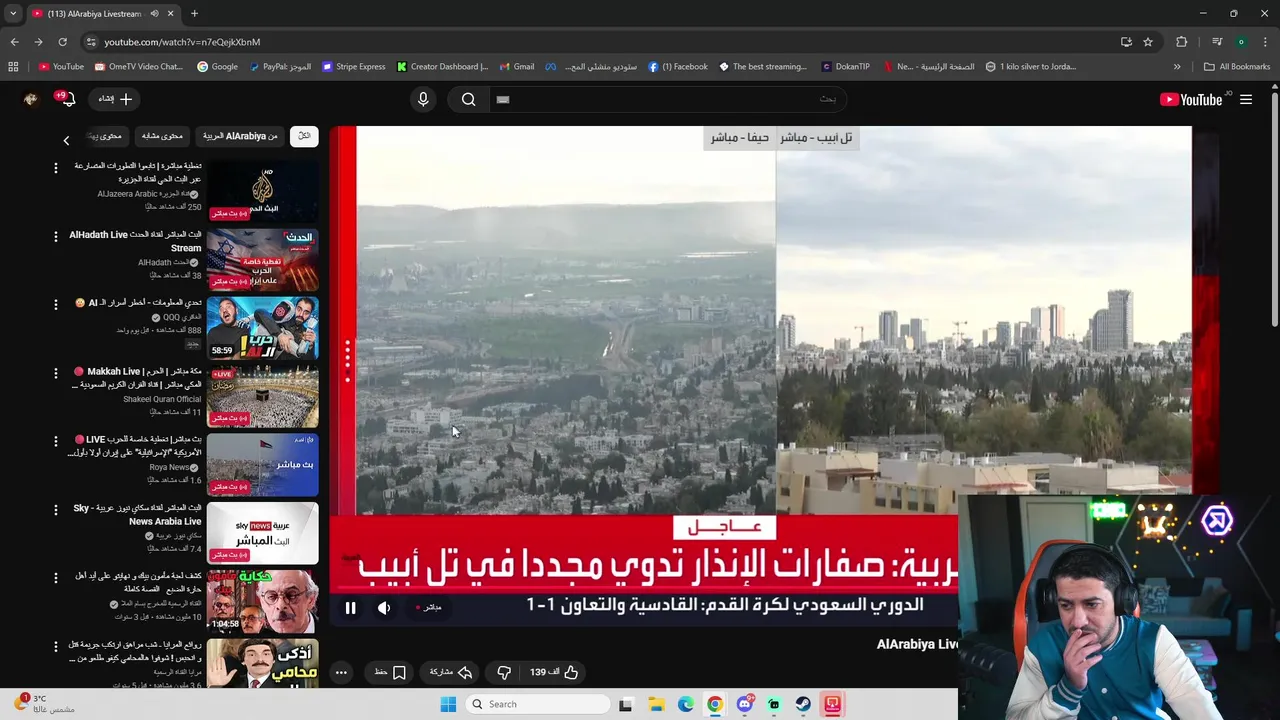This screenshot has height=720, width=1280.
Task: Open a new browser tab
Action: pyautogui.click(x=194, y=14)
